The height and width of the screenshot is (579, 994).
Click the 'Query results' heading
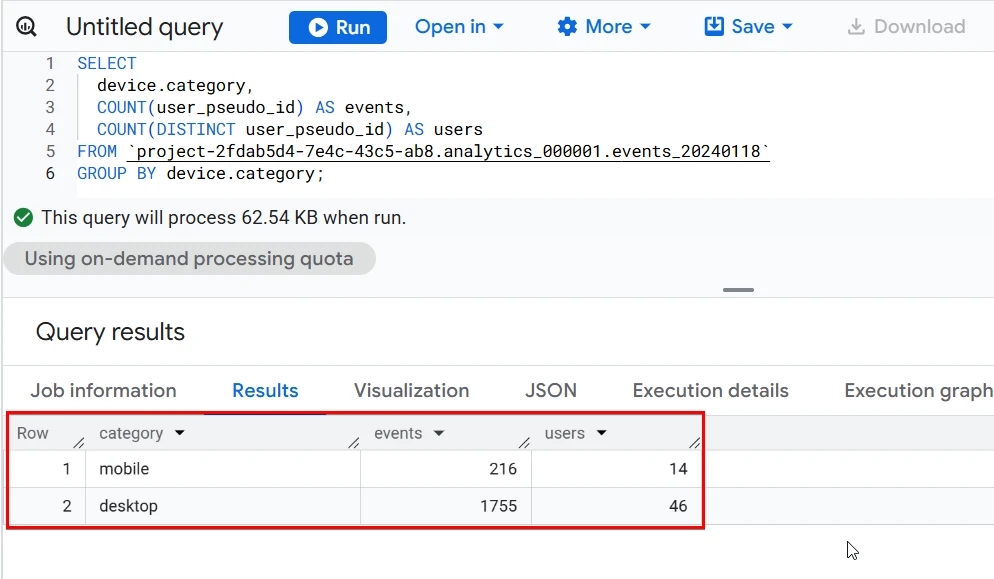(x=110, y=332)
